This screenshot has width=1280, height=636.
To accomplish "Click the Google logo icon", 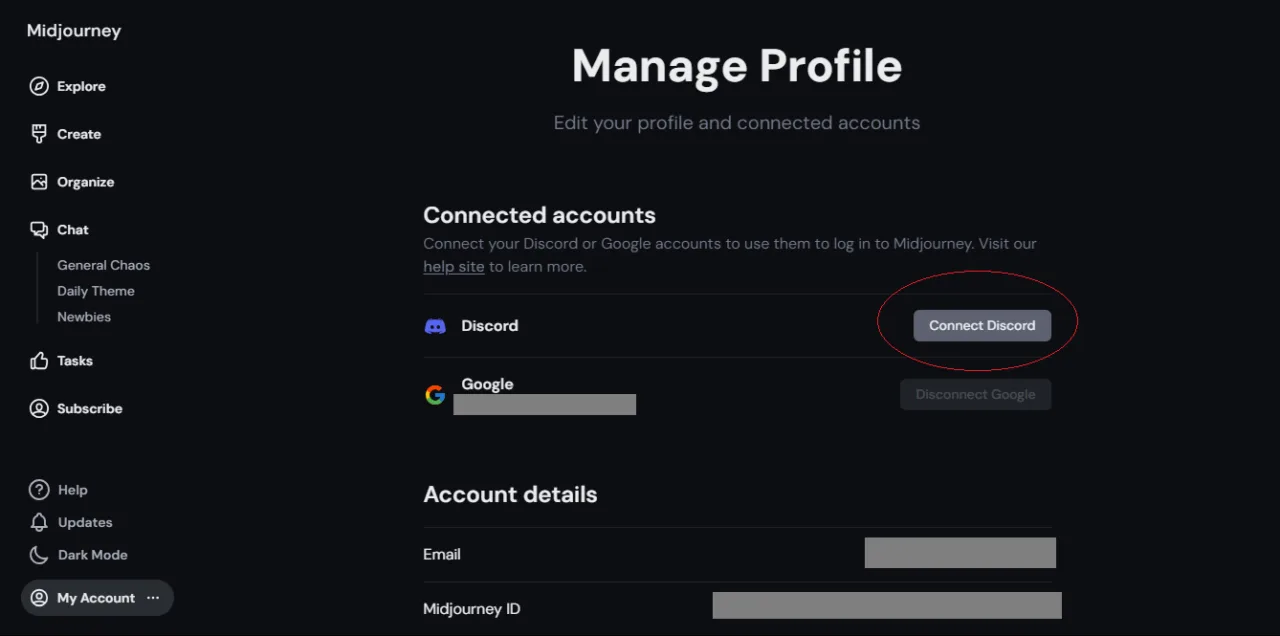I will pyautogui.click(x=435, y=395).
